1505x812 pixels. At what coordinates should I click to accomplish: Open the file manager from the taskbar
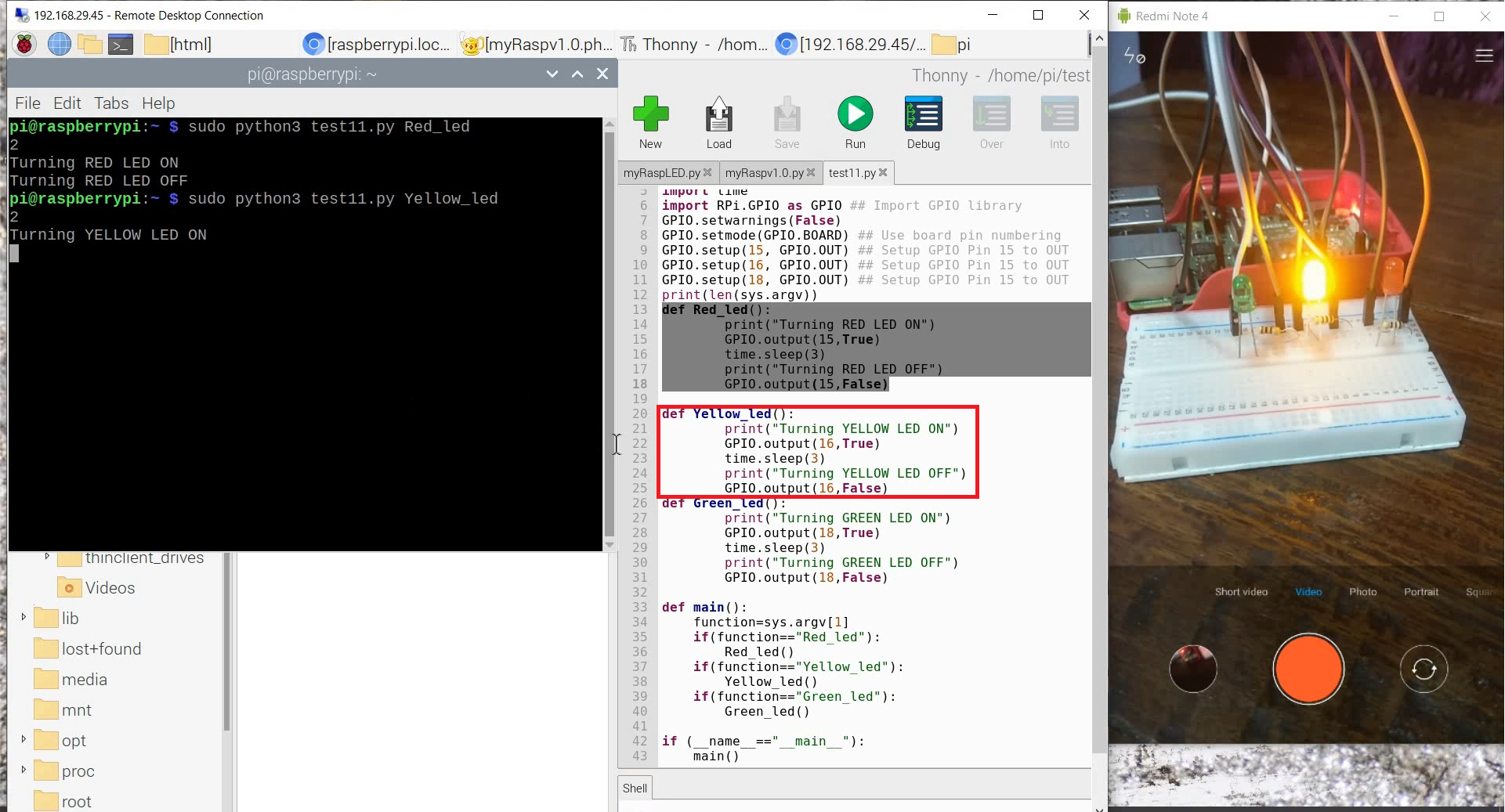(x=89, y=44)
